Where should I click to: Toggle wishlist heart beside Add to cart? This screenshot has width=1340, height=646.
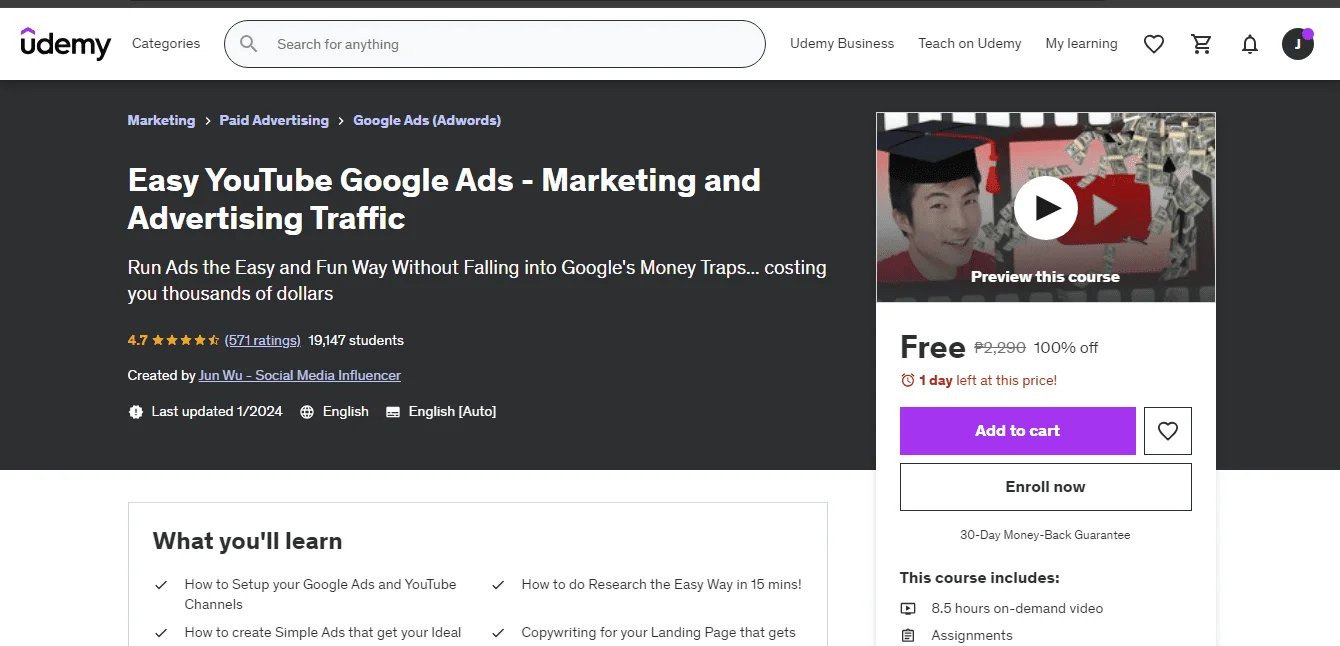1168,431
